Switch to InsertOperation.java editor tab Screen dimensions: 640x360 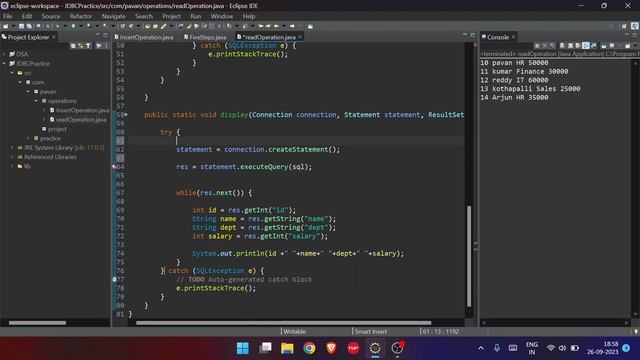pyautogui.click(x=144, y=37)
